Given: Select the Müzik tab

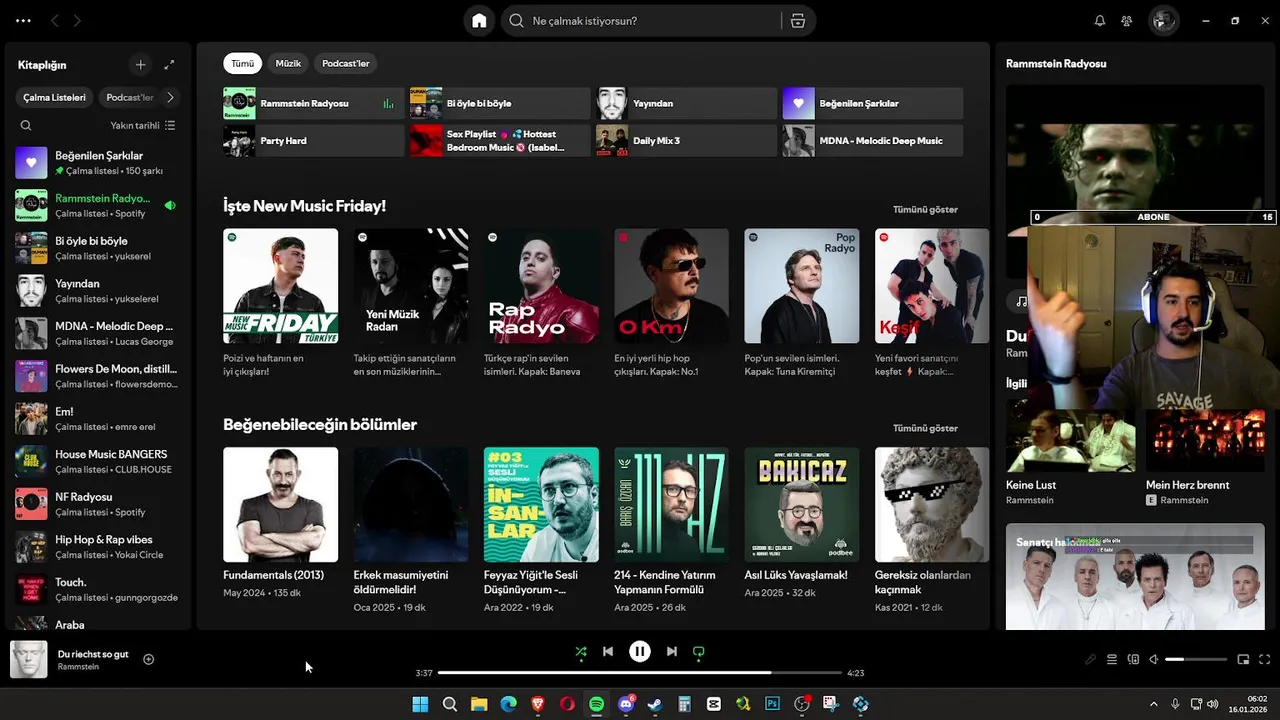Looking at the screenshot, I should [288, 63].
